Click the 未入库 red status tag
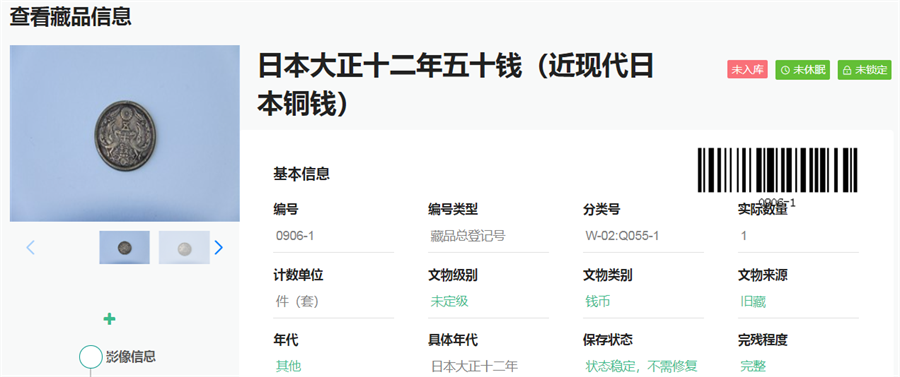 [x=747, y=70]
